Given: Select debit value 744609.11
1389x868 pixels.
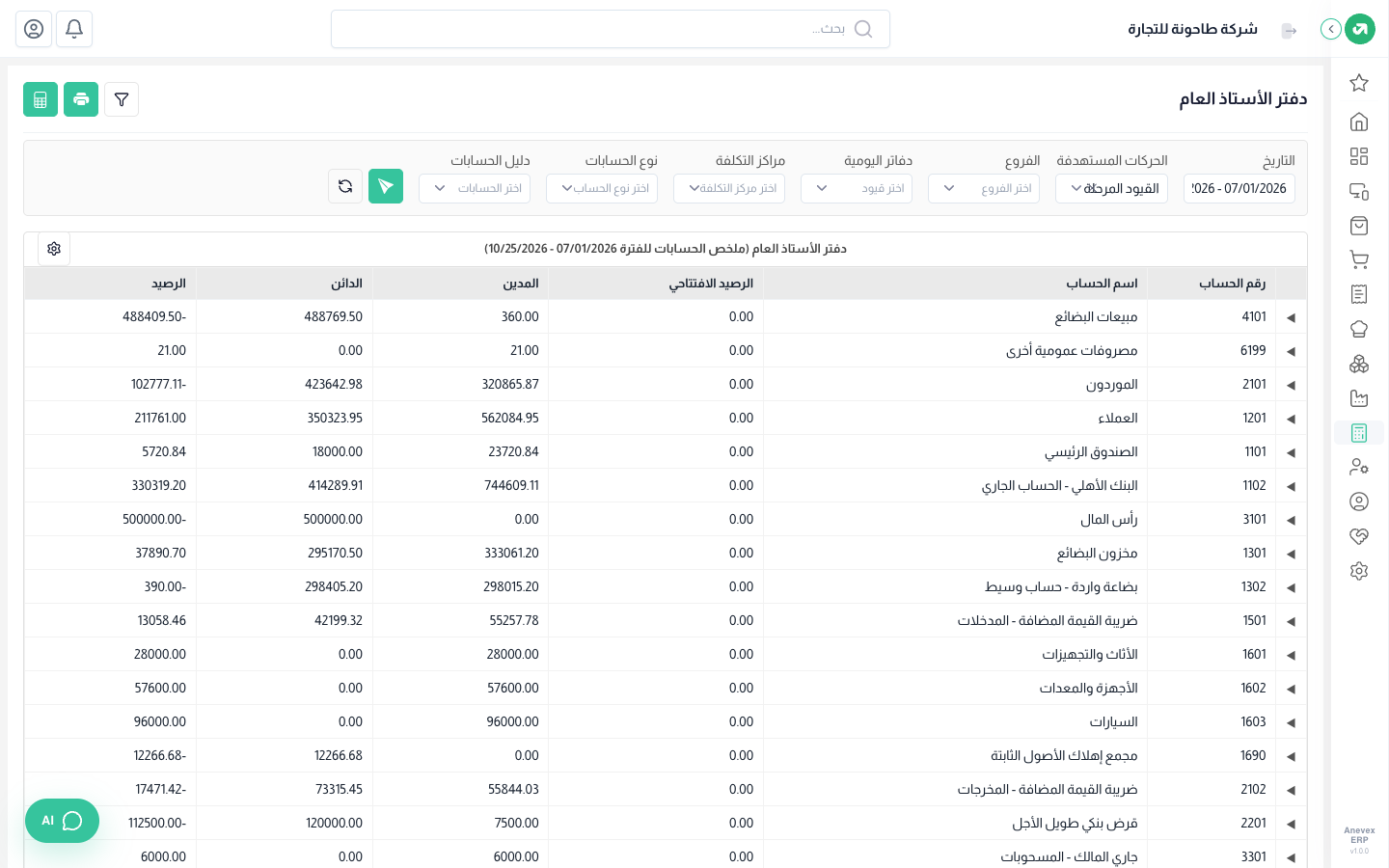Looking at the screenshot, I should point(511,485).
